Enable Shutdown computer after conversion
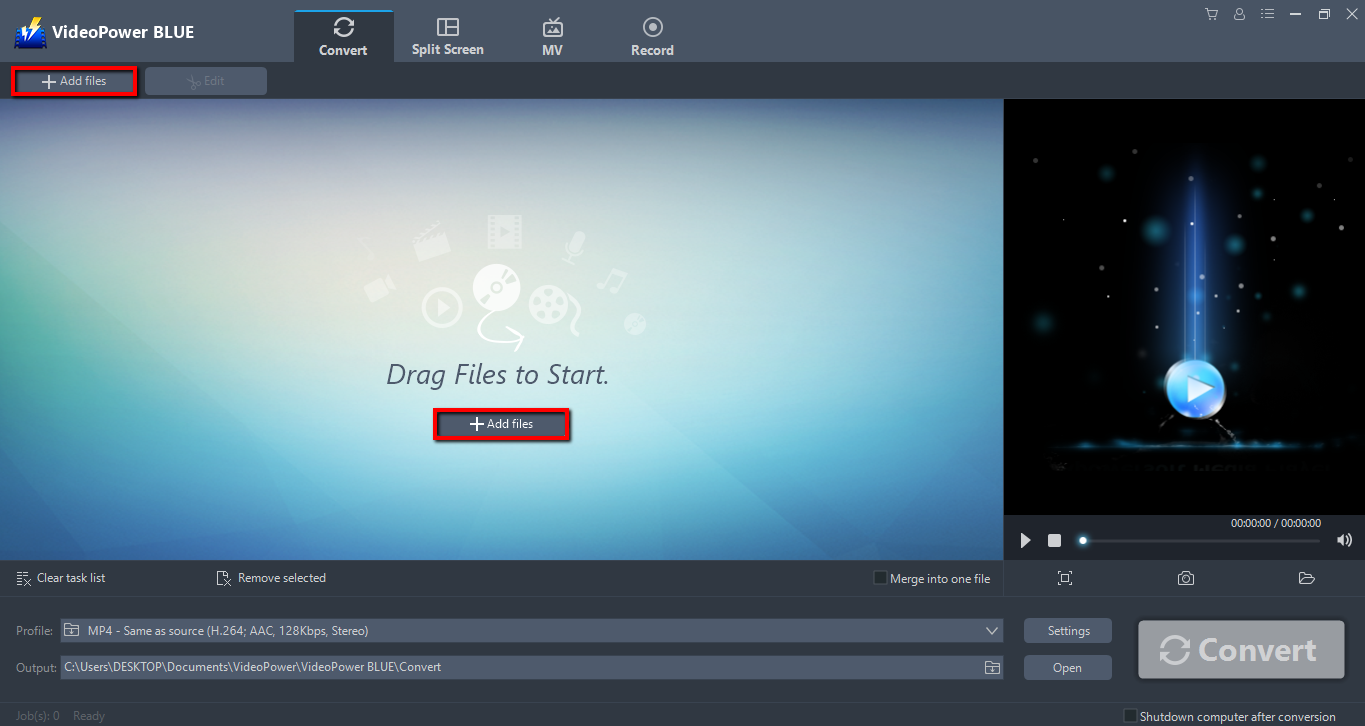The image size is (1365, 726). point(1131,716)
